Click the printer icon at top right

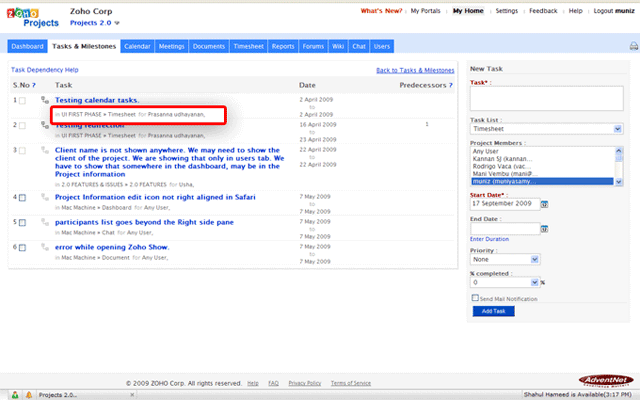(x=631, y=46)
